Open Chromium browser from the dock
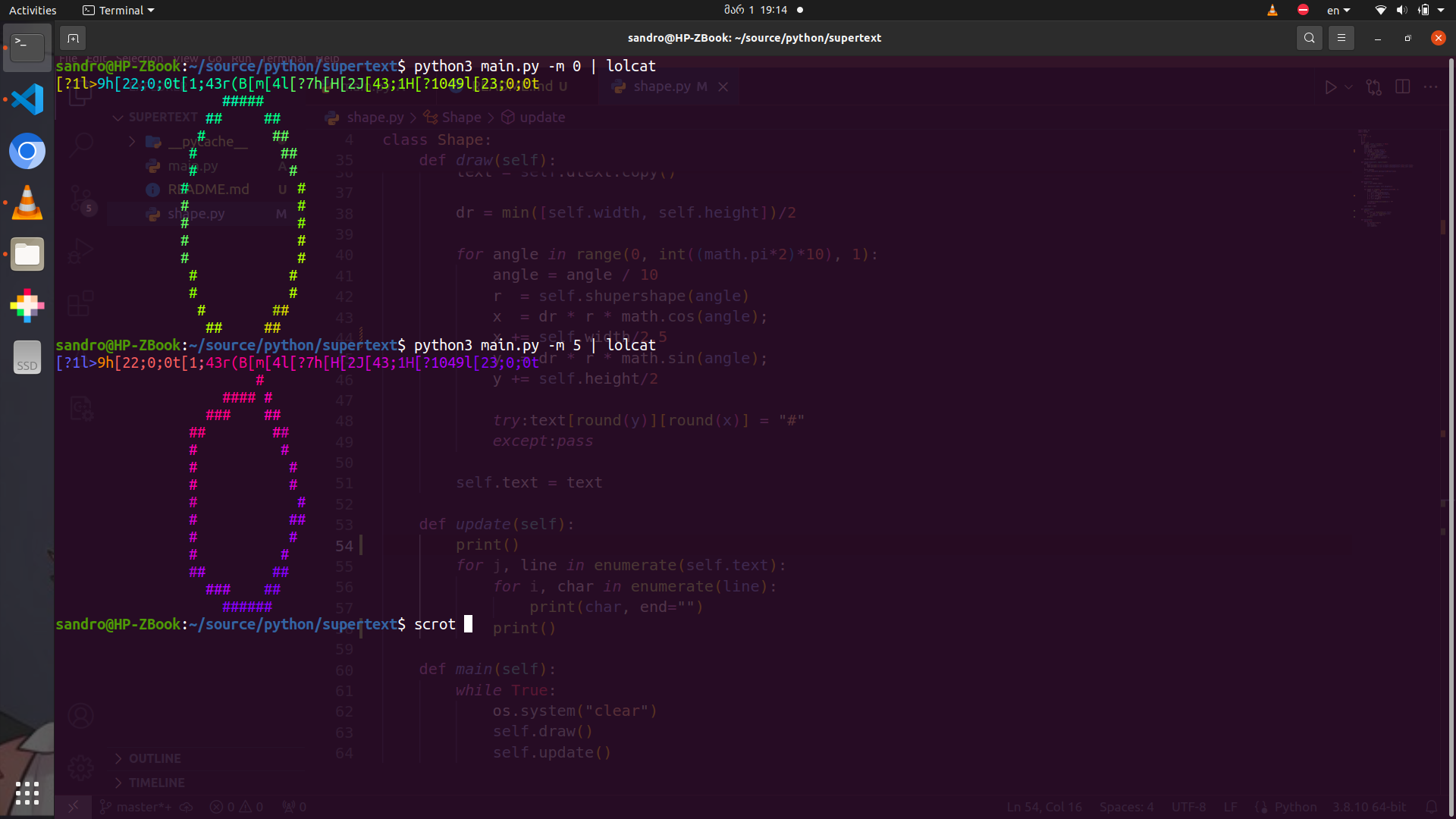The height and width of the screenshot is (819, 1456). [x=27, y=151]
